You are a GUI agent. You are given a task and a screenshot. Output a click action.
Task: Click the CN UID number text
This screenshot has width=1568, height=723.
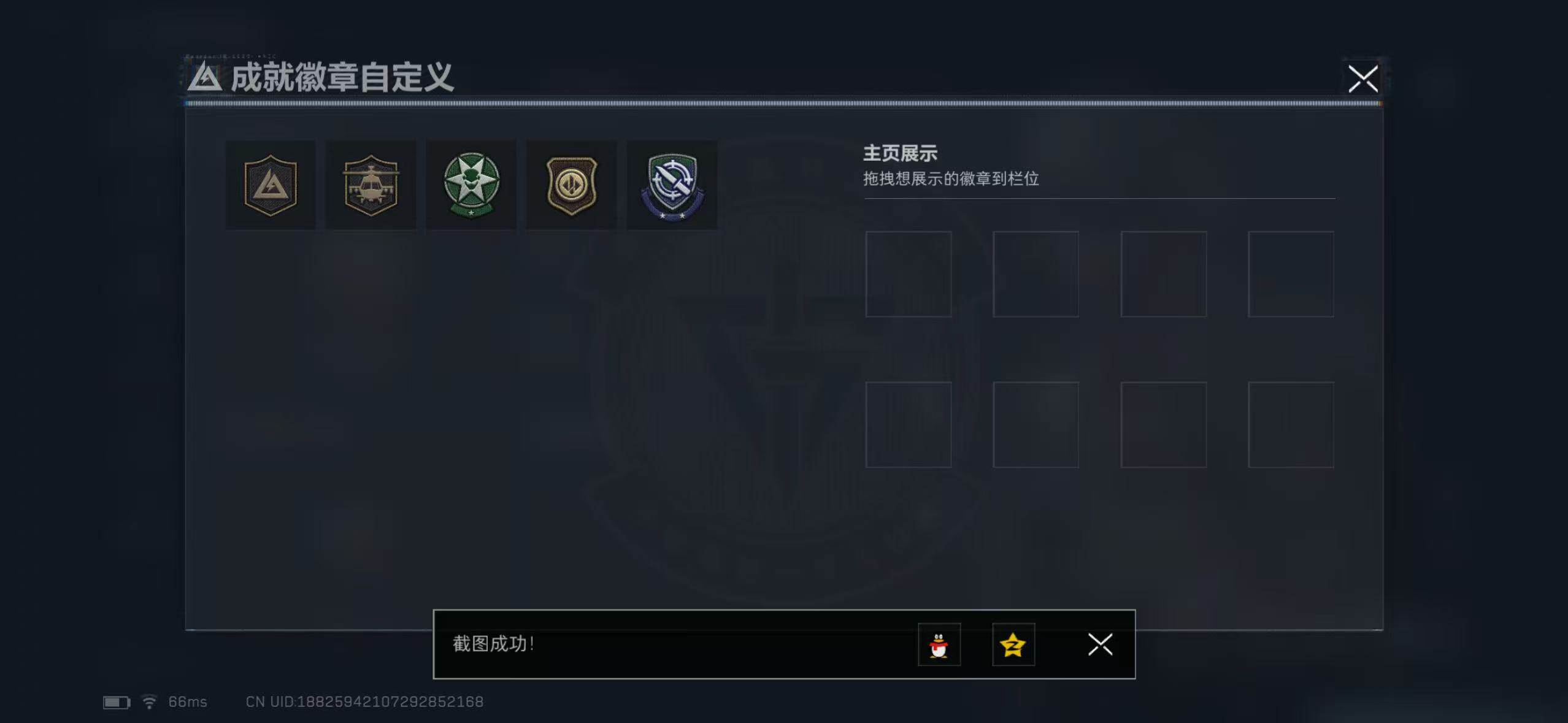[x=364, y=702]
